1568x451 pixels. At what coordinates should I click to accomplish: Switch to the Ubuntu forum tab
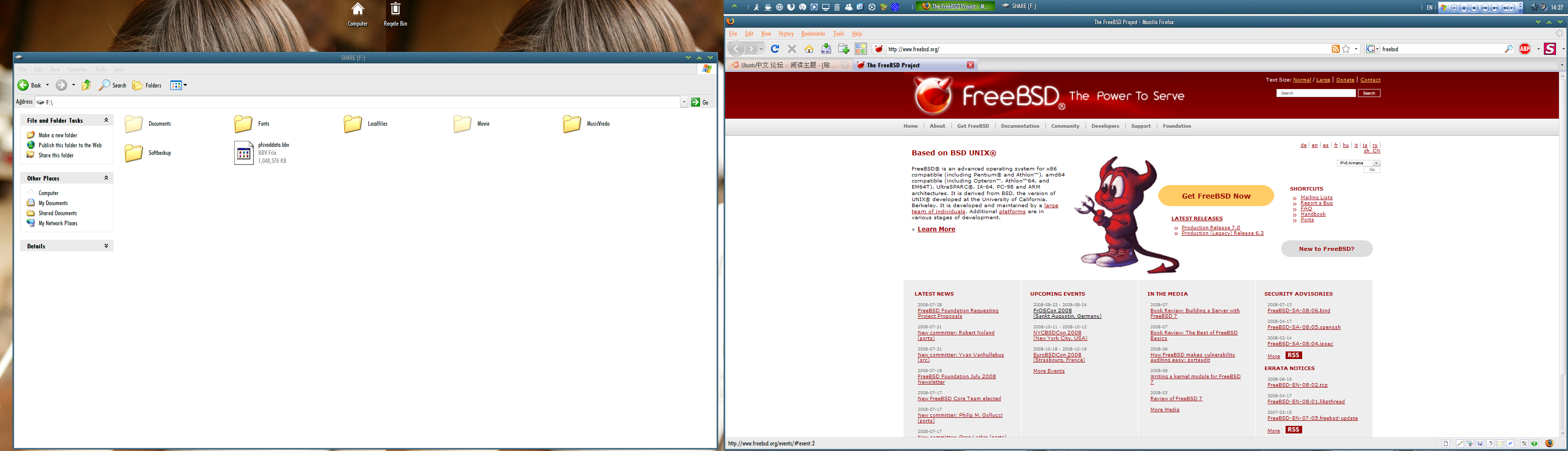coord(790,65)
